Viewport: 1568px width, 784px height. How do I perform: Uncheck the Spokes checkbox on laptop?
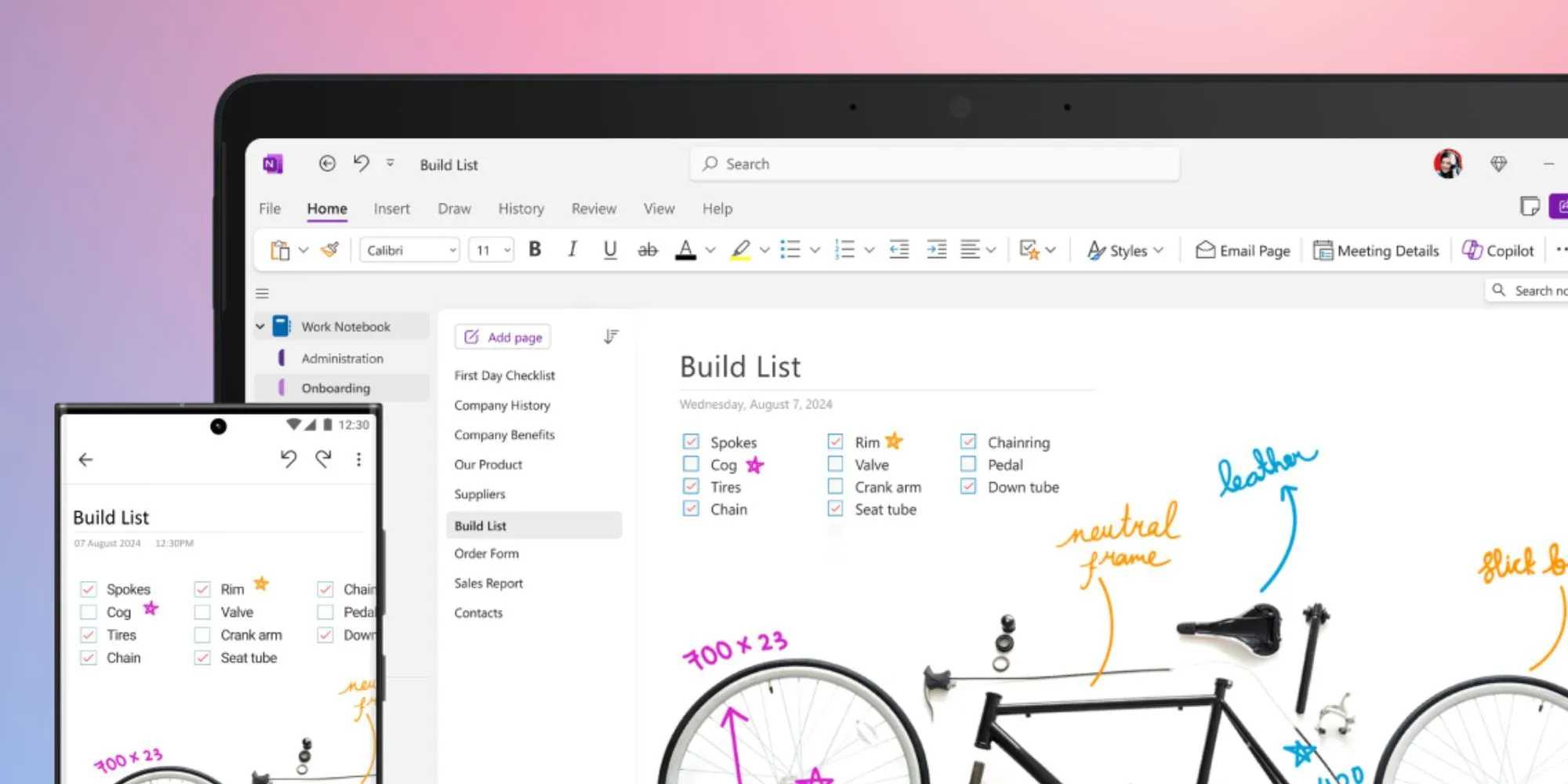pyautogui.click(x=691, y=441)
